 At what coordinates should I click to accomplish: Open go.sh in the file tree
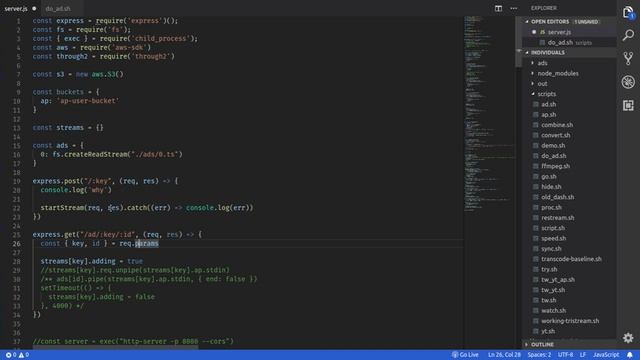pos(548,177)
